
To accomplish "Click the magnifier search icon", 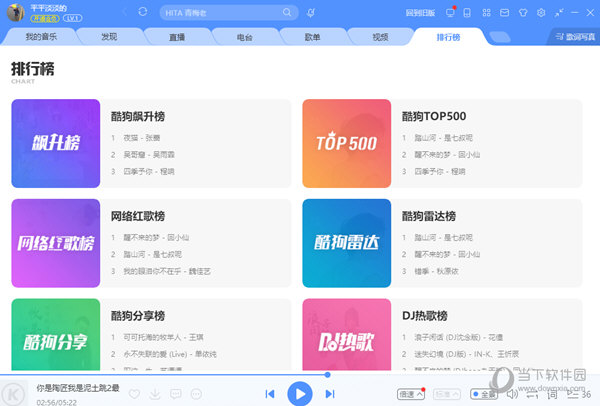I will tap(287, 12).
